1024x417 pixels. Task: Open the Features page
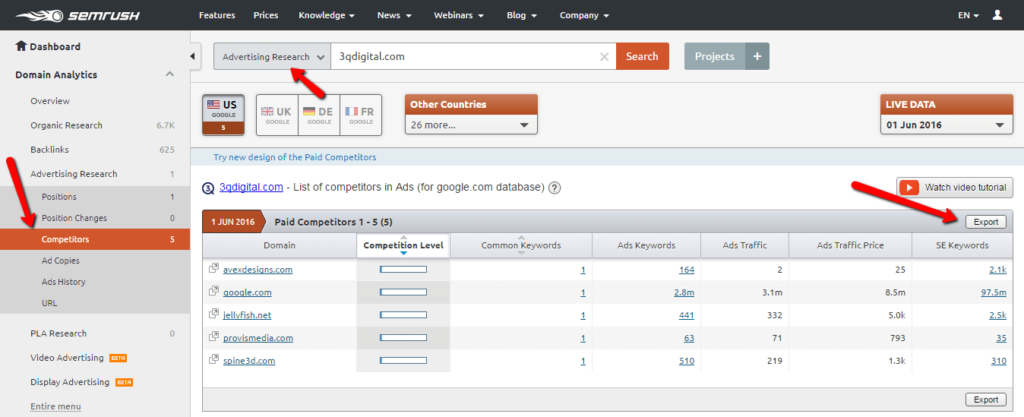pyautogui.click(x=217, y=15)
